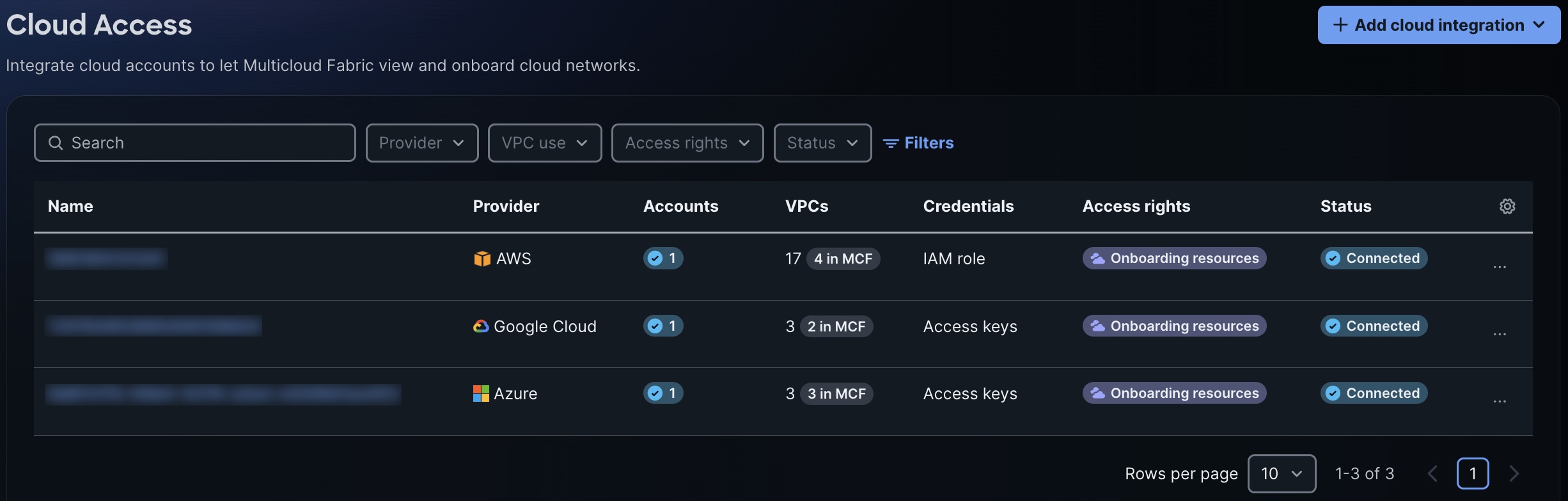Click Onboarding resources badge in AWS row
1568x501 pixels.
(1174, 258)
